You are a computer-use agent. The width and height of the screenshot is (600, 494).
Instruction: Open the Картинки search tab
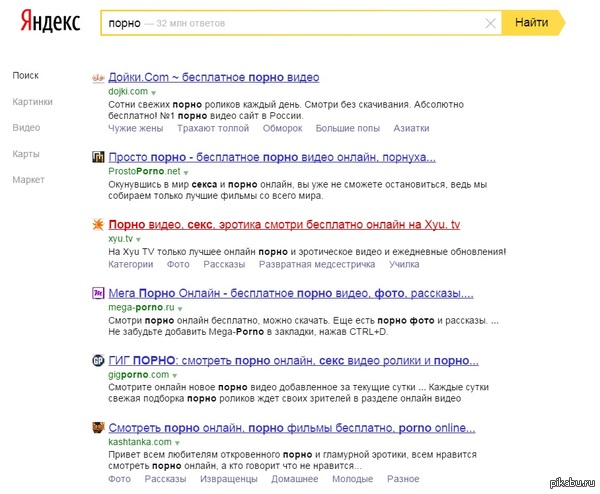click(x=33, y=102)
